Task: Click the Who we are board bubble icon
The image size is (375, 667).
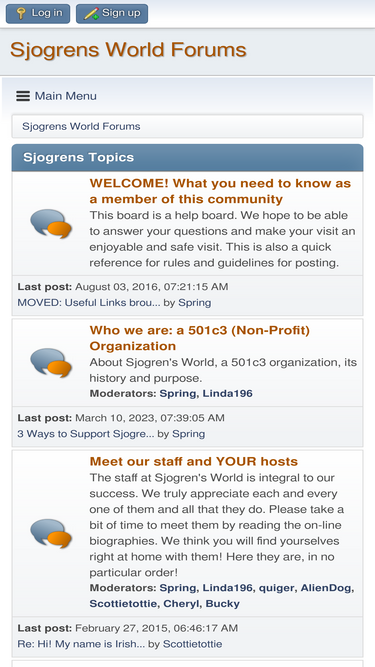Action: click(51, 362)
